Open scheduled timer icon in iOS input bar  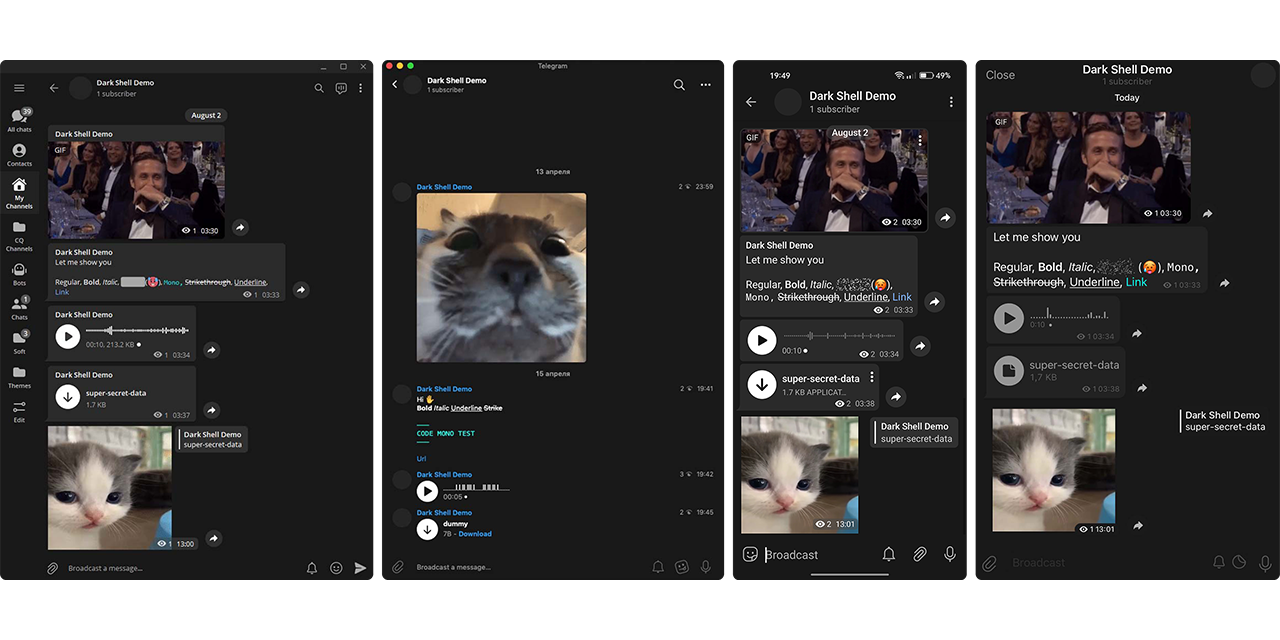[1239, 563]
